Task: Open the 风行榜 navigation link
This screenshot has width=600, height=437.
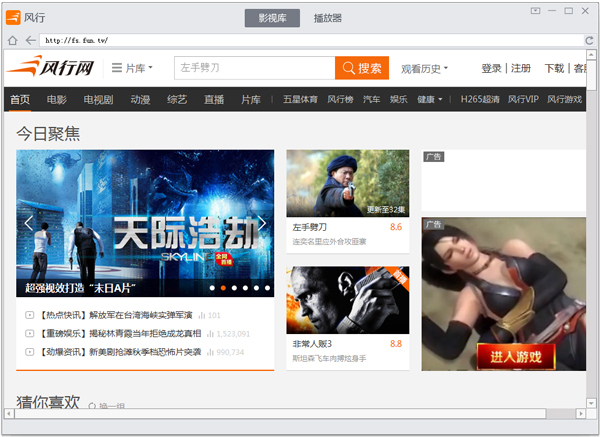Action: pos(340,99)
